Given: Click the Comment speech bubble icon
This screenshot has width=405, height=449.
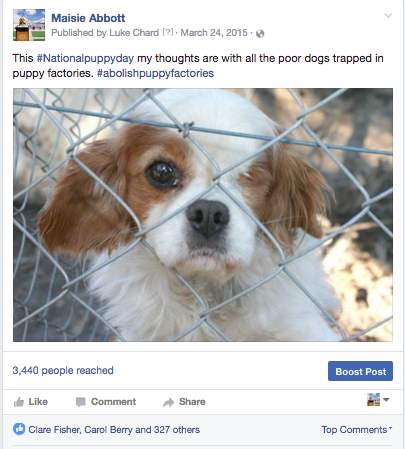Looking at the screenshot, I should 80,402.
